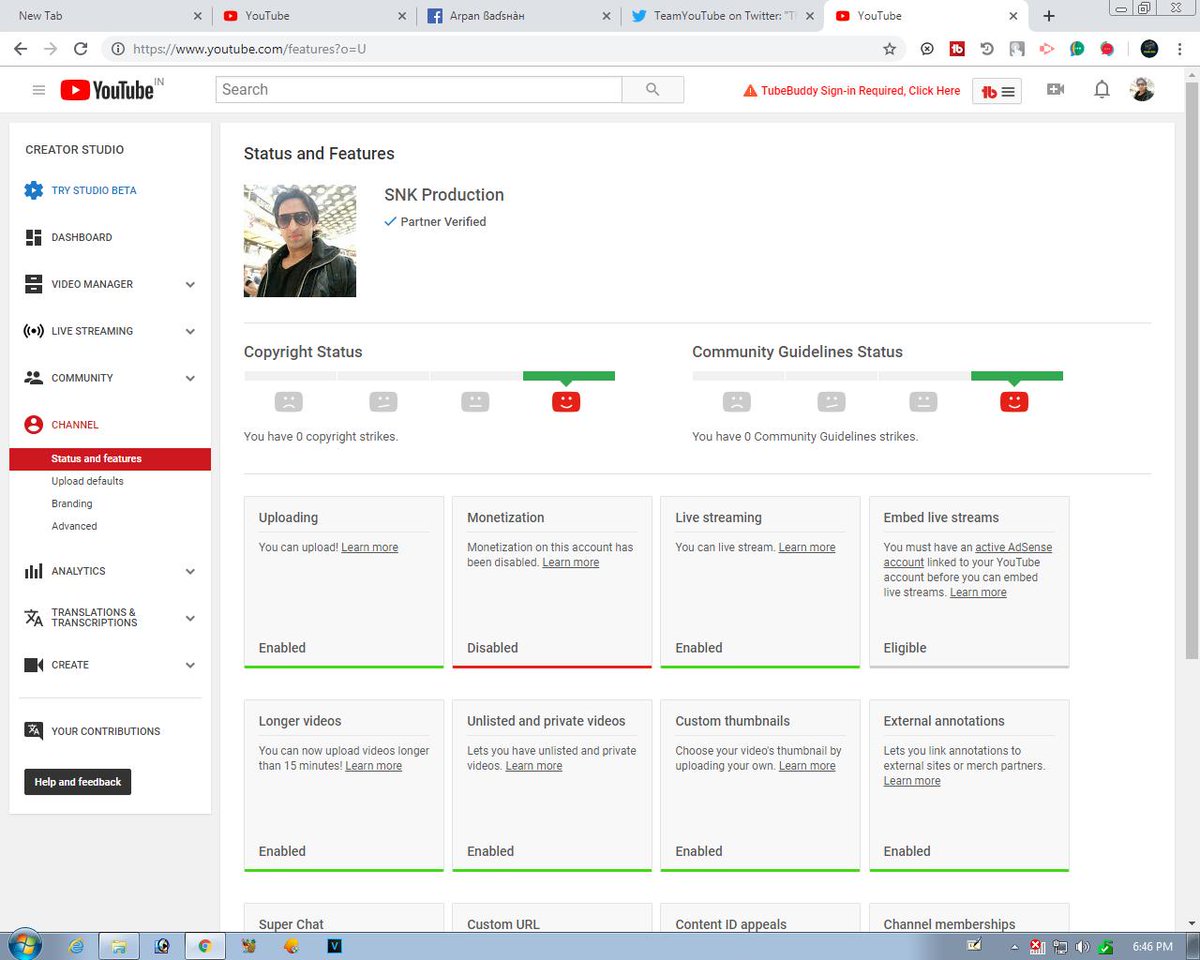Click the happy face under Community Guidelines Status
Viewport: 1200px width, 960px height.
click(x=1014, y=402)
